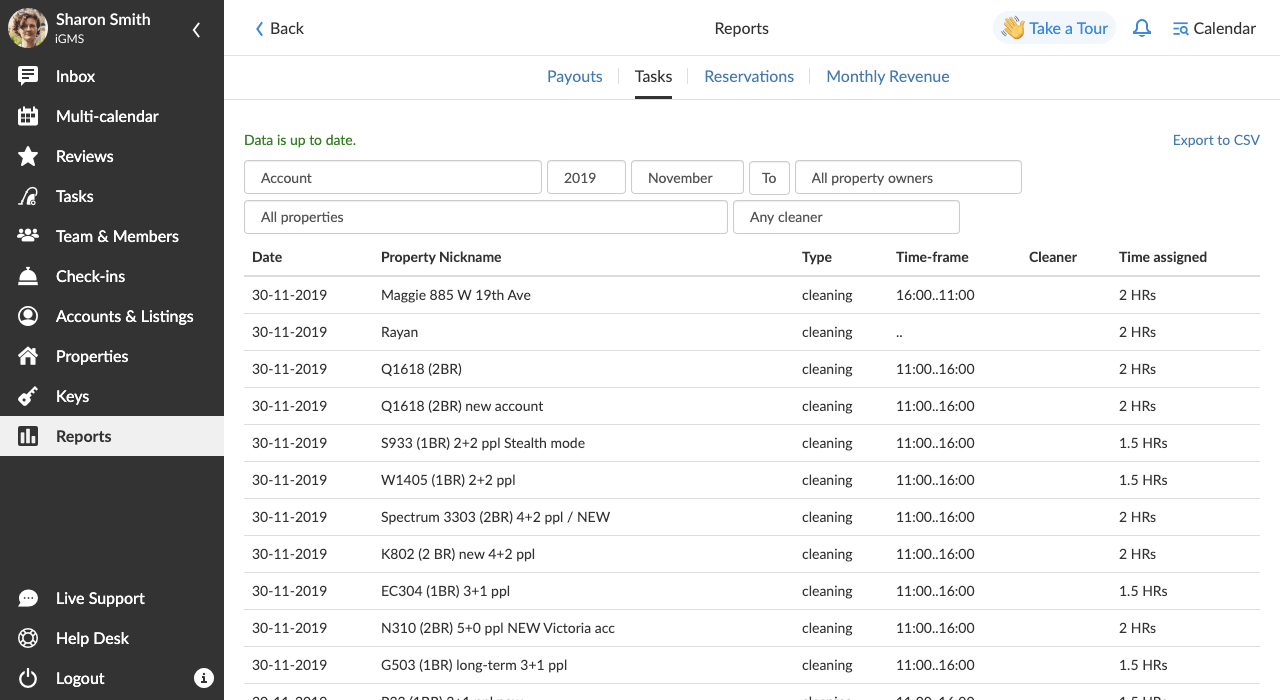Click the Multi-calendar grid icon
The image size is (1280, 700).
click(28, 116)
